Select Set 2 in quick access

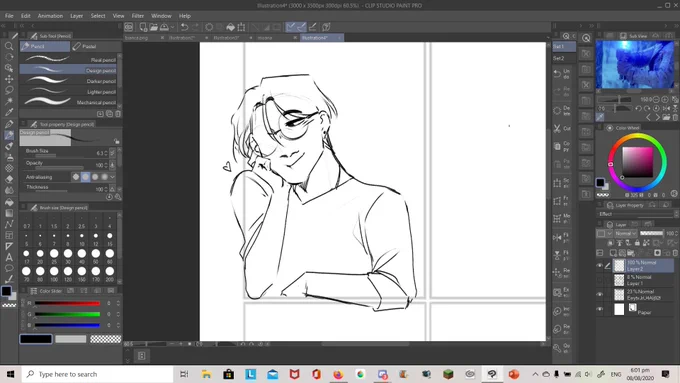564,58
